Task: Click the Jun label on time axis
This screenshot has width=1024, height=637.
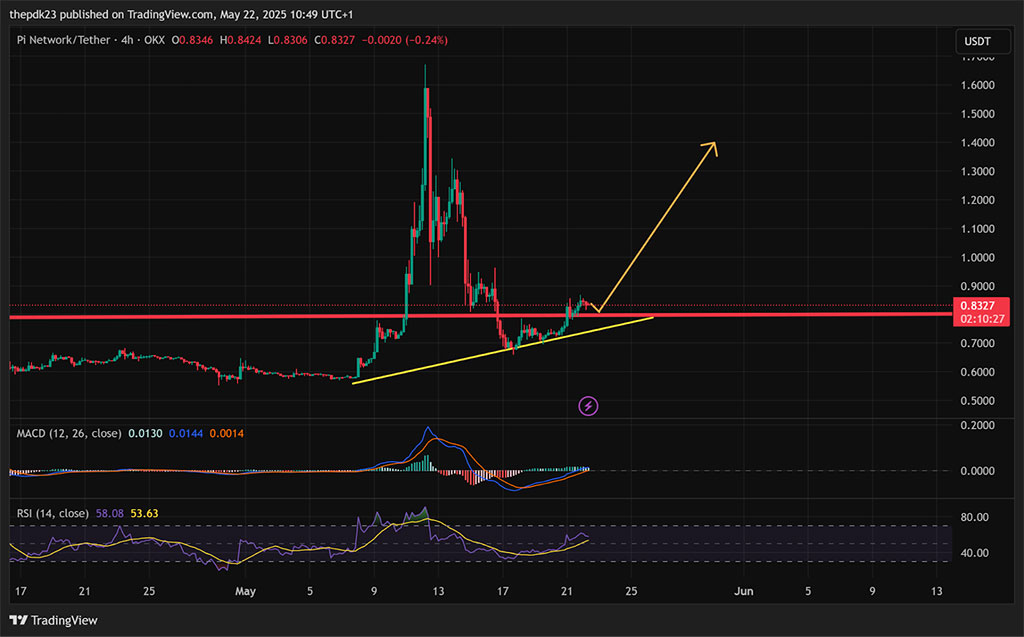Action: tap(744, 591)
